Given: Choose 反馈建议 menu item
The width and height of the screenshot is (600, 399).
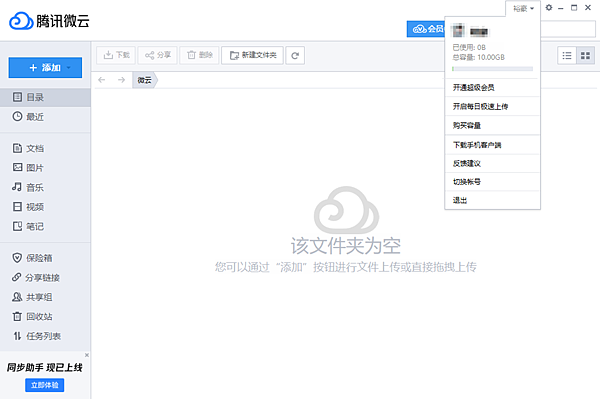Looking at the screenshot, I should (x=492, y=163).
